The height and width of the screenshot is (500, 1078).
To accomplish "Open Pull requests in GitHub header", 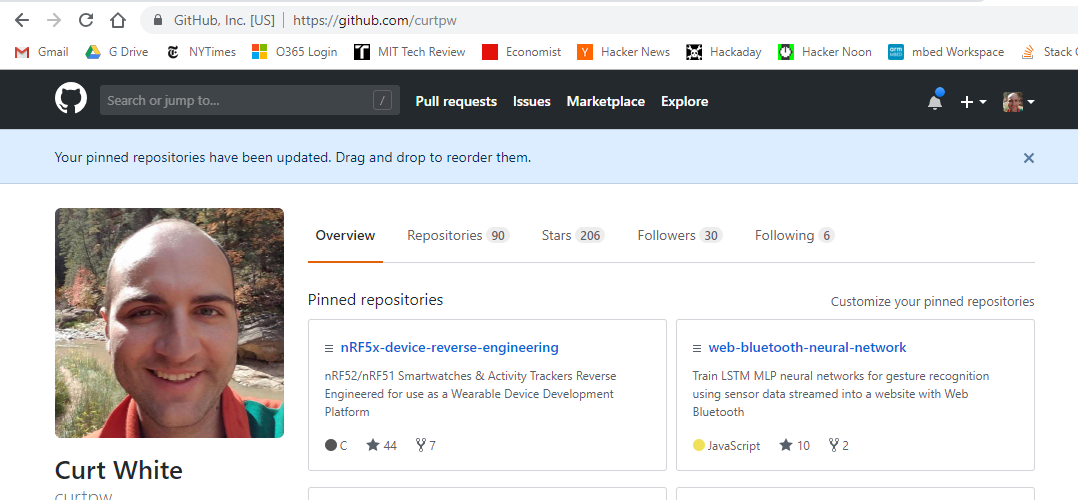I will [x=456, y=101].
